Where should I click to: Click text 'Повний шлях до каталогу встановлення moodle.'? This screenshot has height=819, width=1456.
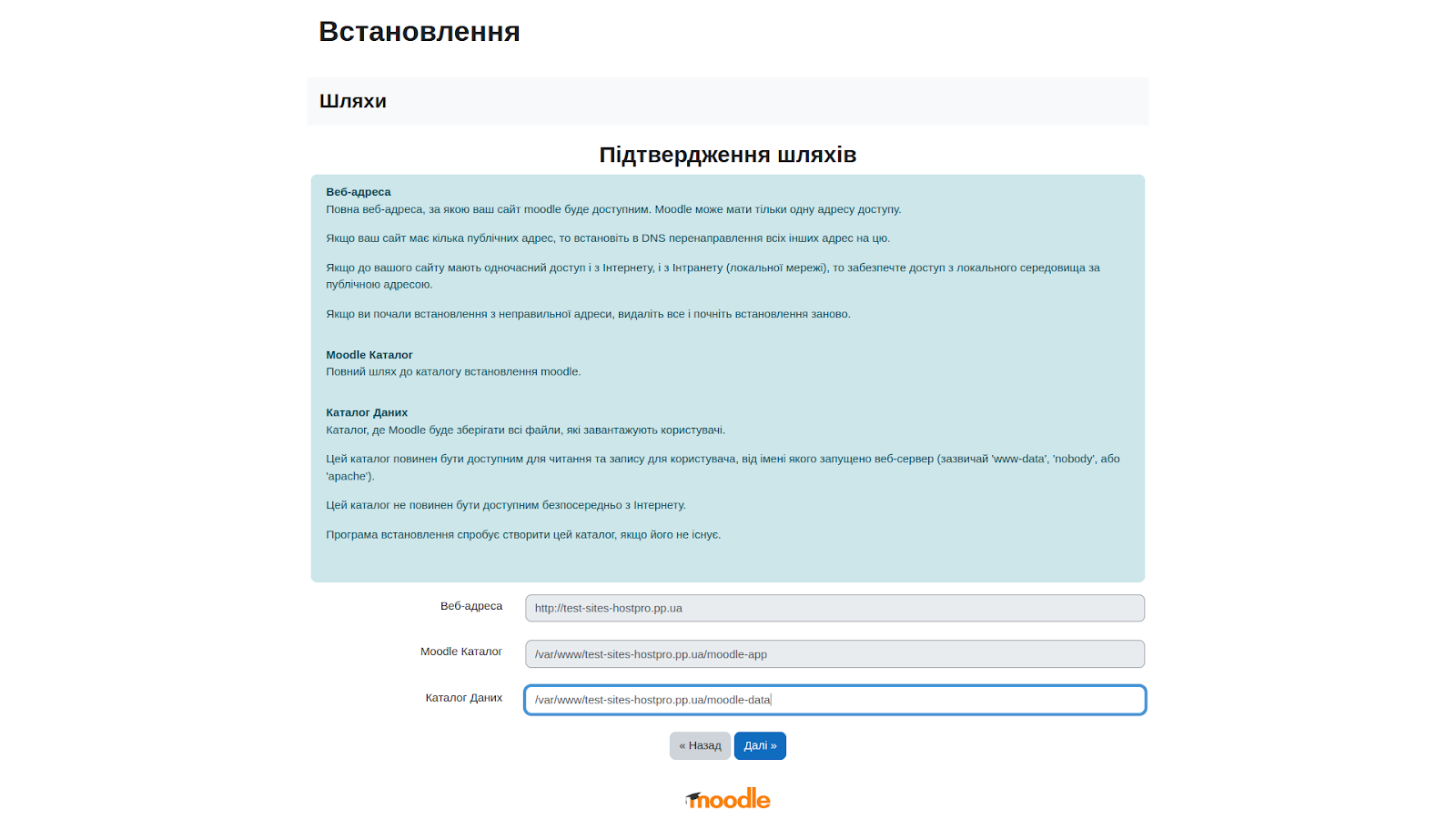pos(453,371)
